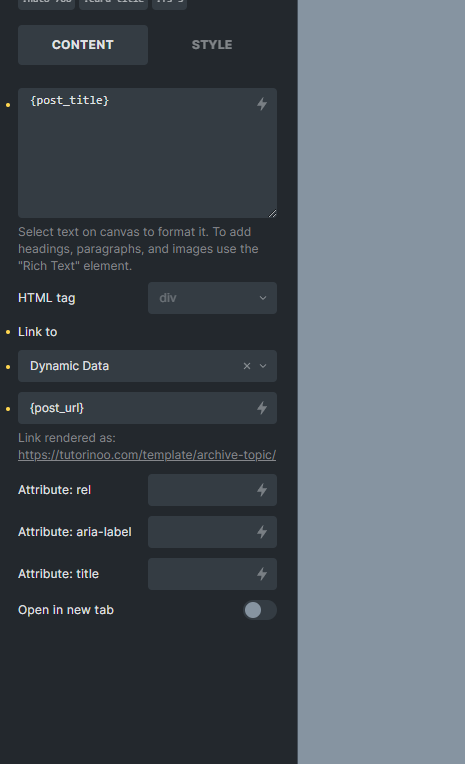Open dynamic data picker for post_title text
The width and height of the screenshot is (465, 764).
[x=262, y=104]
